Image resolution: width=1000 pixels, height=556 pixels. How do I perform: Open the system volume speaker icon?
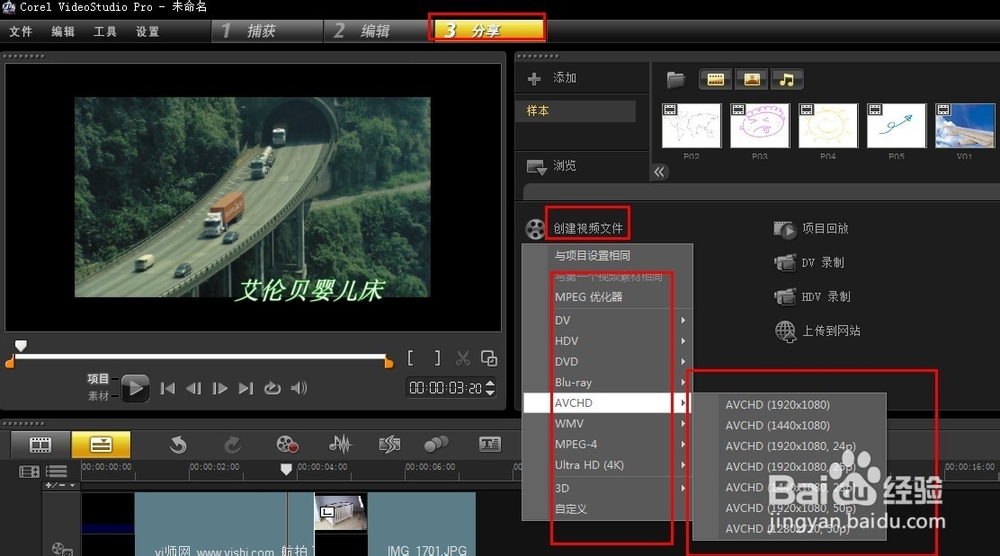(x=299, y=388)
